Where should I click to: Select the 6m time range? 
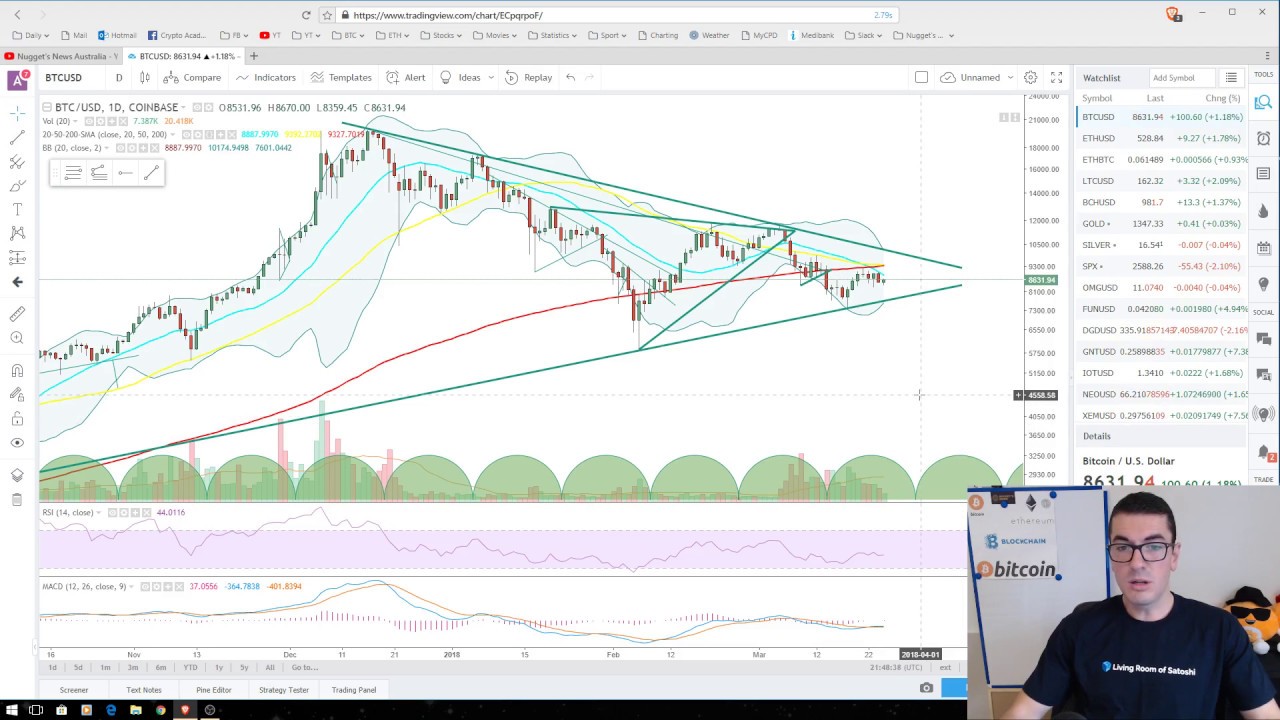pos(160,667)
